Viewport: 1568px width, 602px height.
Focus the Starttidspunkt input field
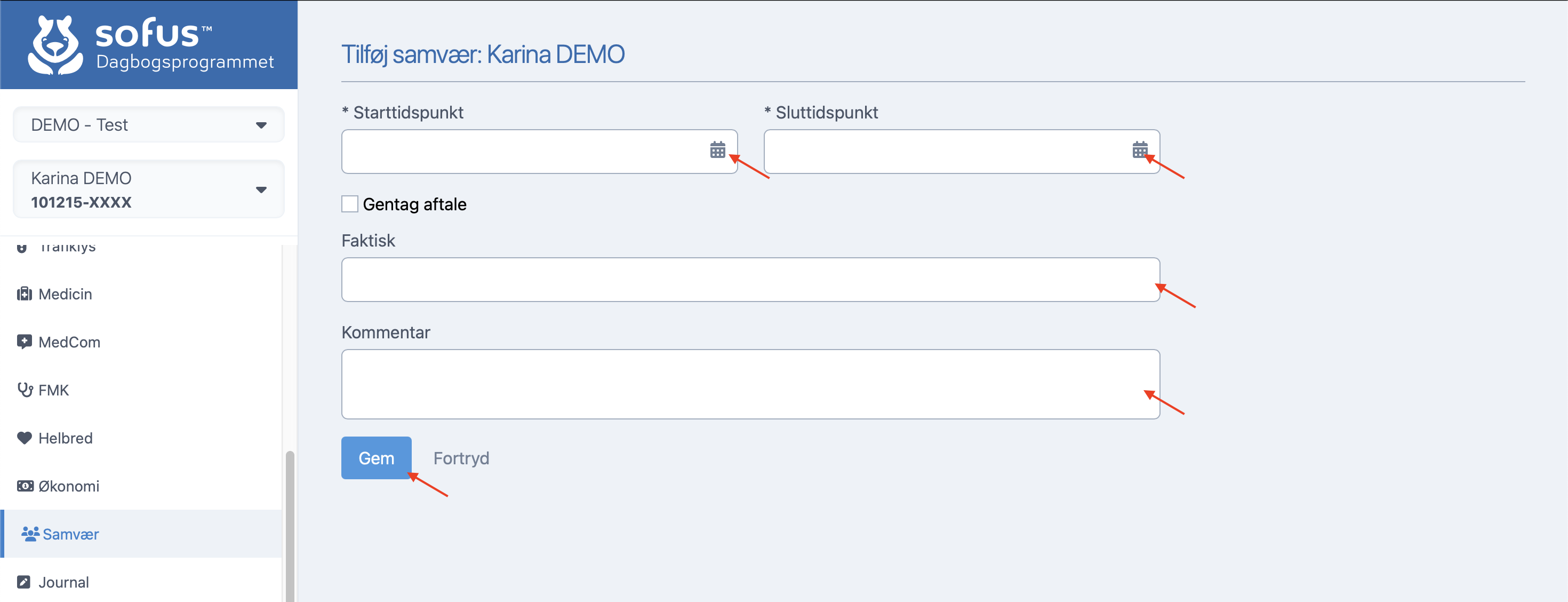[x=524, y=152]
